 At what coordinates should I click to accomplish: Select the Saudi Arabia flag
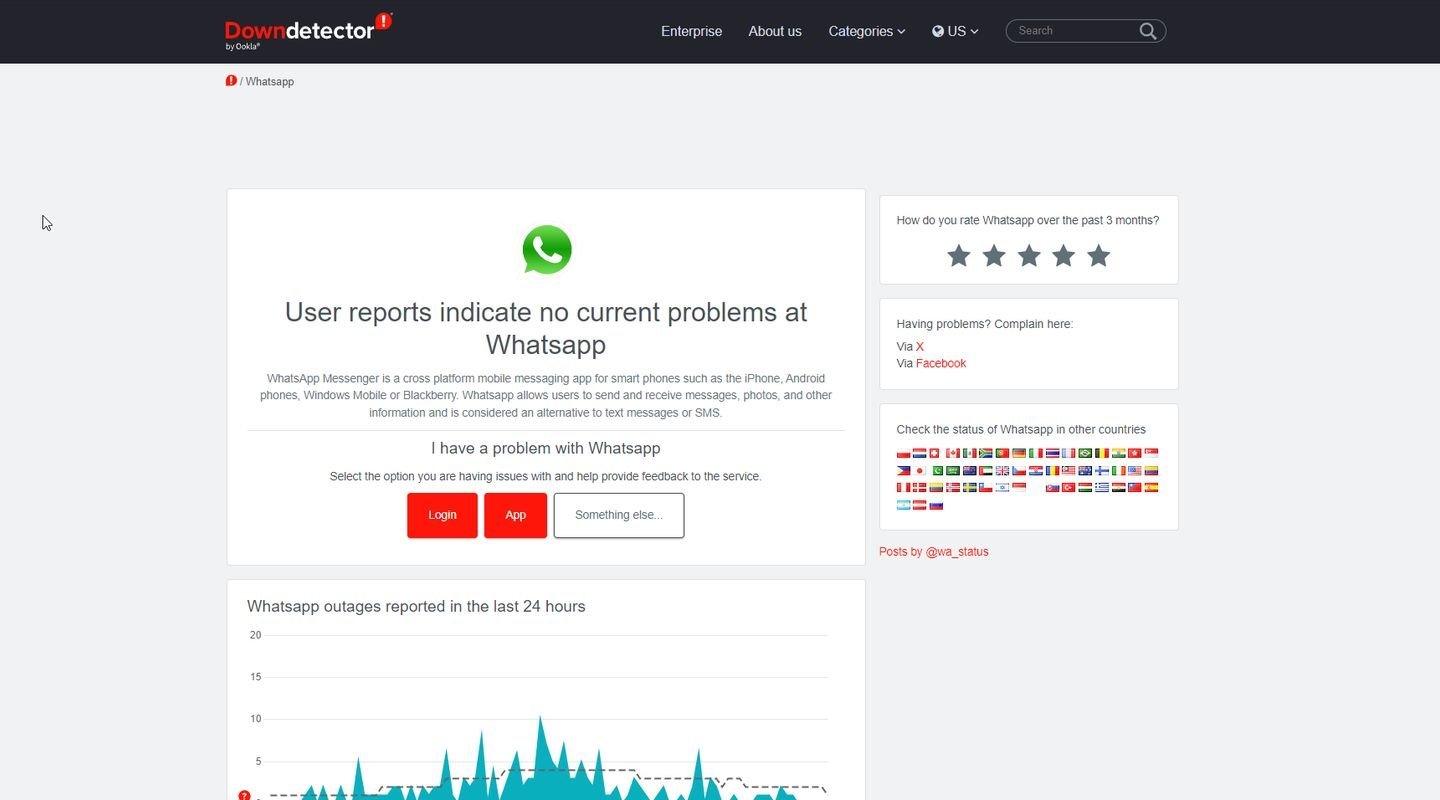[x=953, y=471]
